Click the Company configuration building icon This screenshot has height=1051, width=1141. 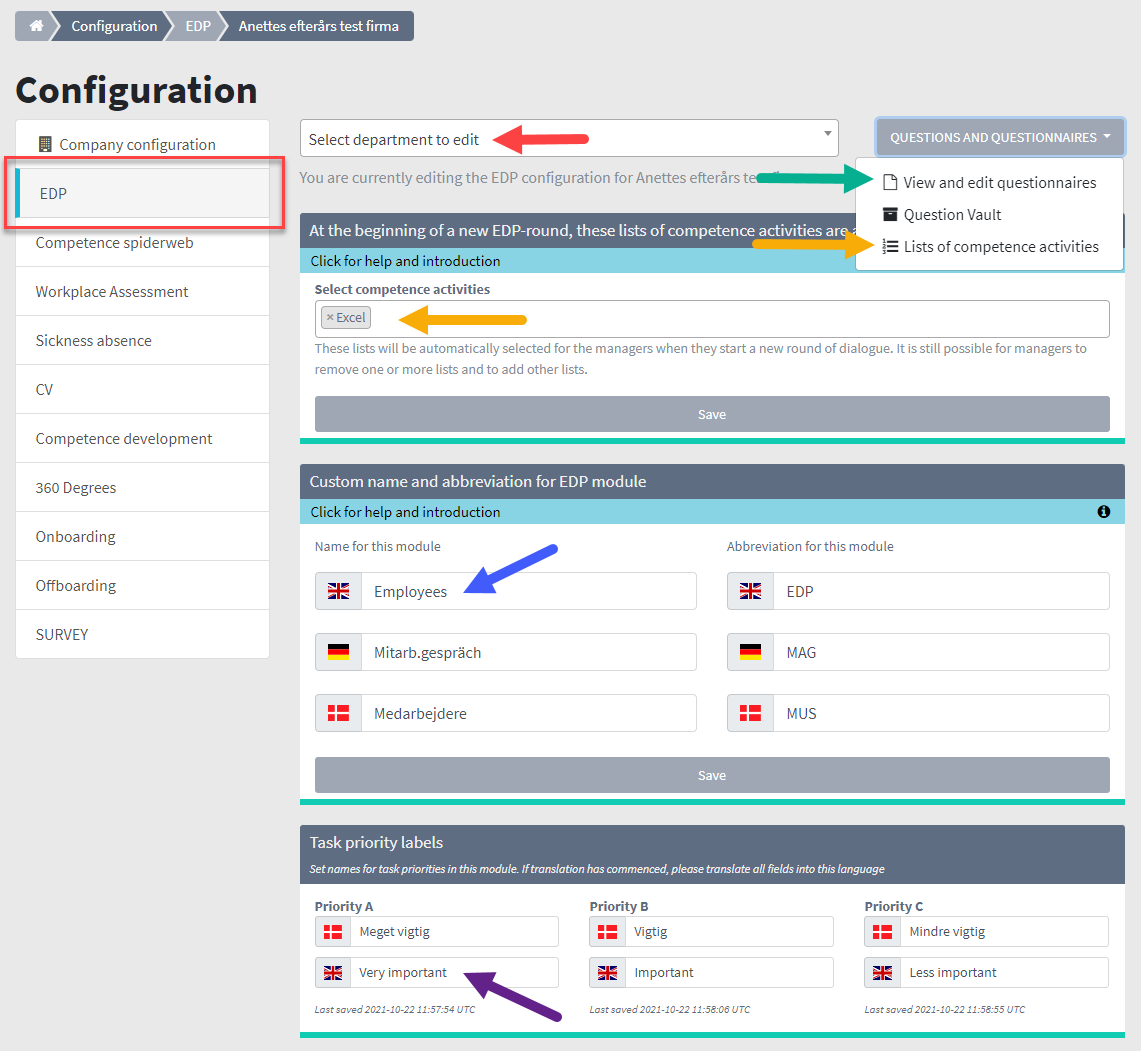tap(45, 144)
